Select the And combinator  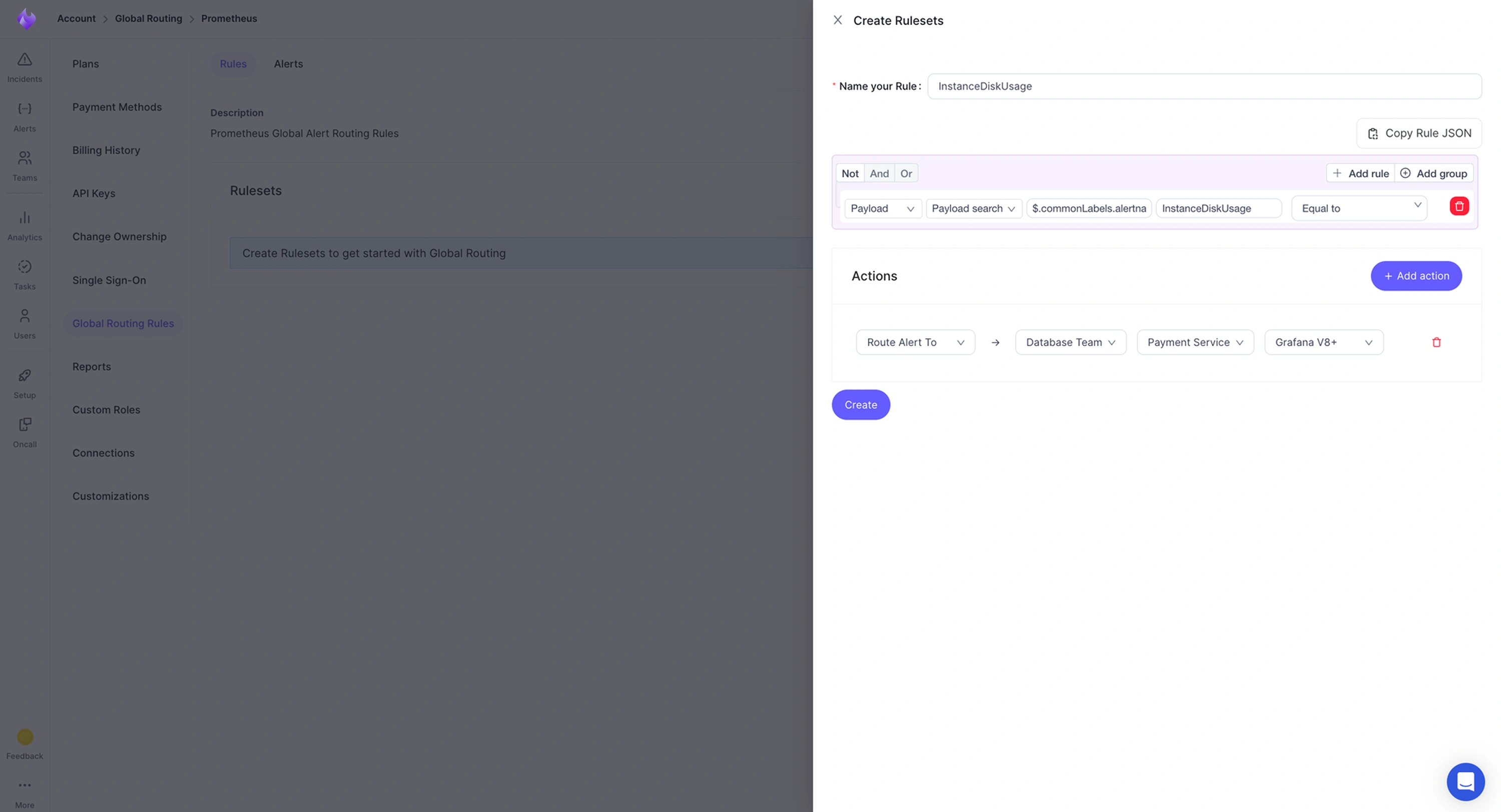pyautogui.click(x=879, y=174)
